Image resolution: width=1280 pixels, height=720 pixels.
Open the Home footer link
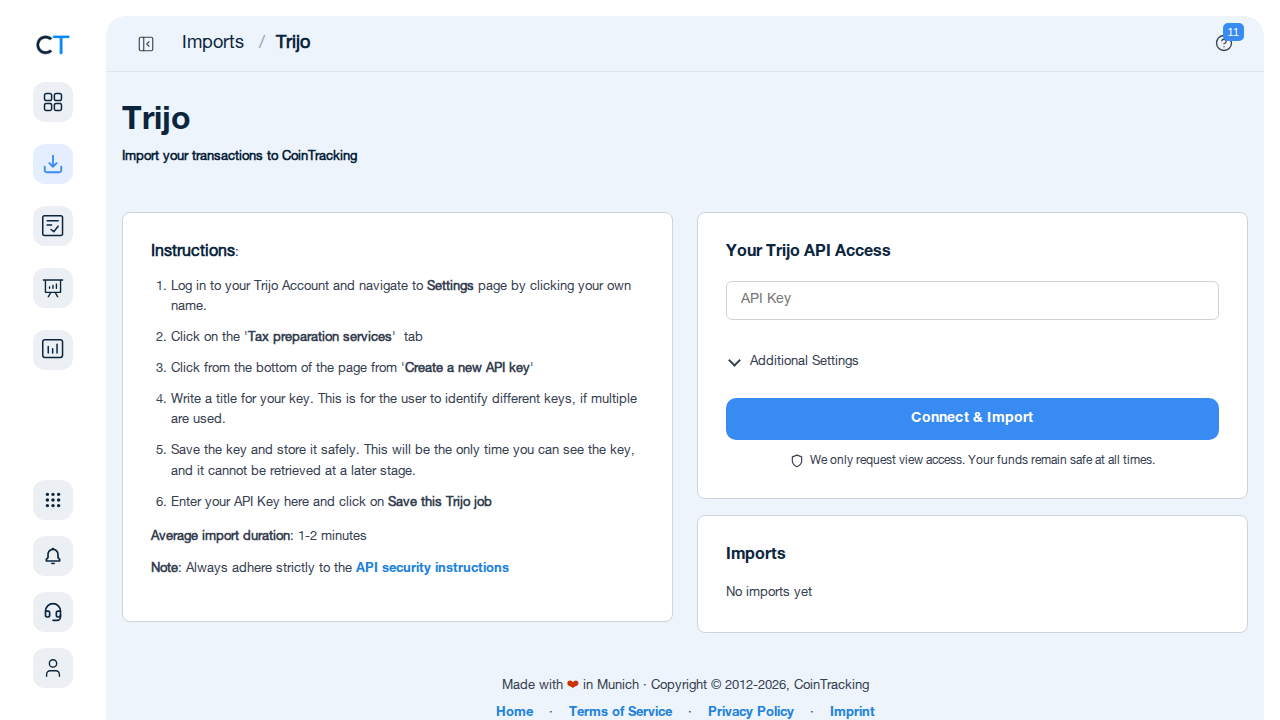(515, 712)
